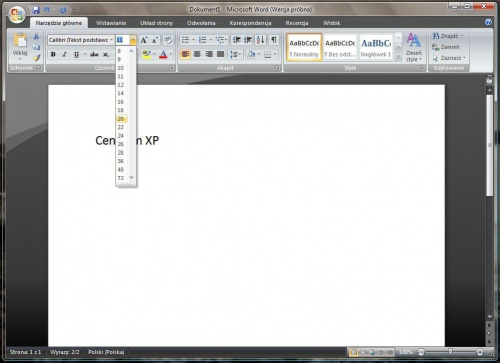Viewport: 500px width, 363px height.
Task: Toggle align text right
Action: coord(209,54)
